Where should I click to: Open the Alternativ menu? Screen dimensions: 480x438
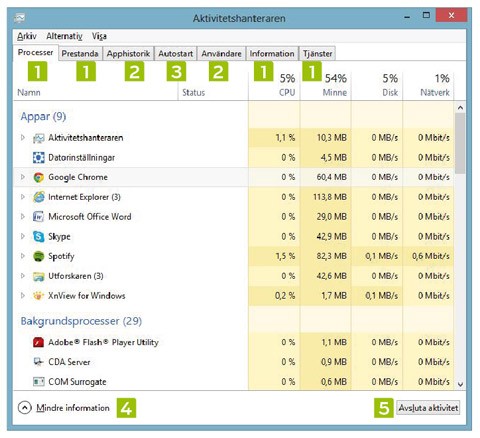(64, 36)
